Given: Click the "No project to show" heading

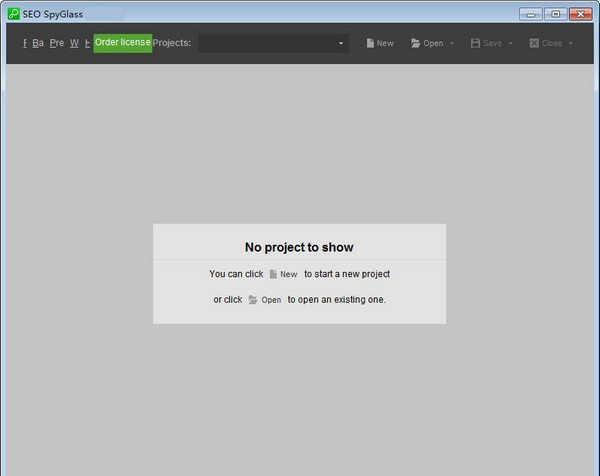Looking at the screenshot, I should click(299, 247).
